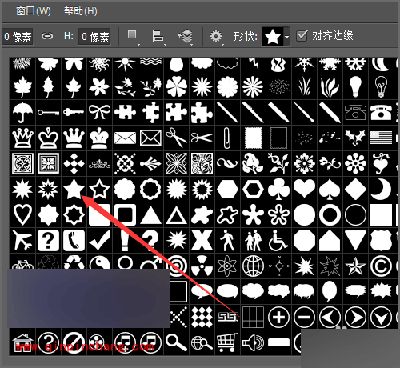The width and height of the screenshot is (400, 368).
Task: Select the checkmark shape
Action: click(99, 241)
